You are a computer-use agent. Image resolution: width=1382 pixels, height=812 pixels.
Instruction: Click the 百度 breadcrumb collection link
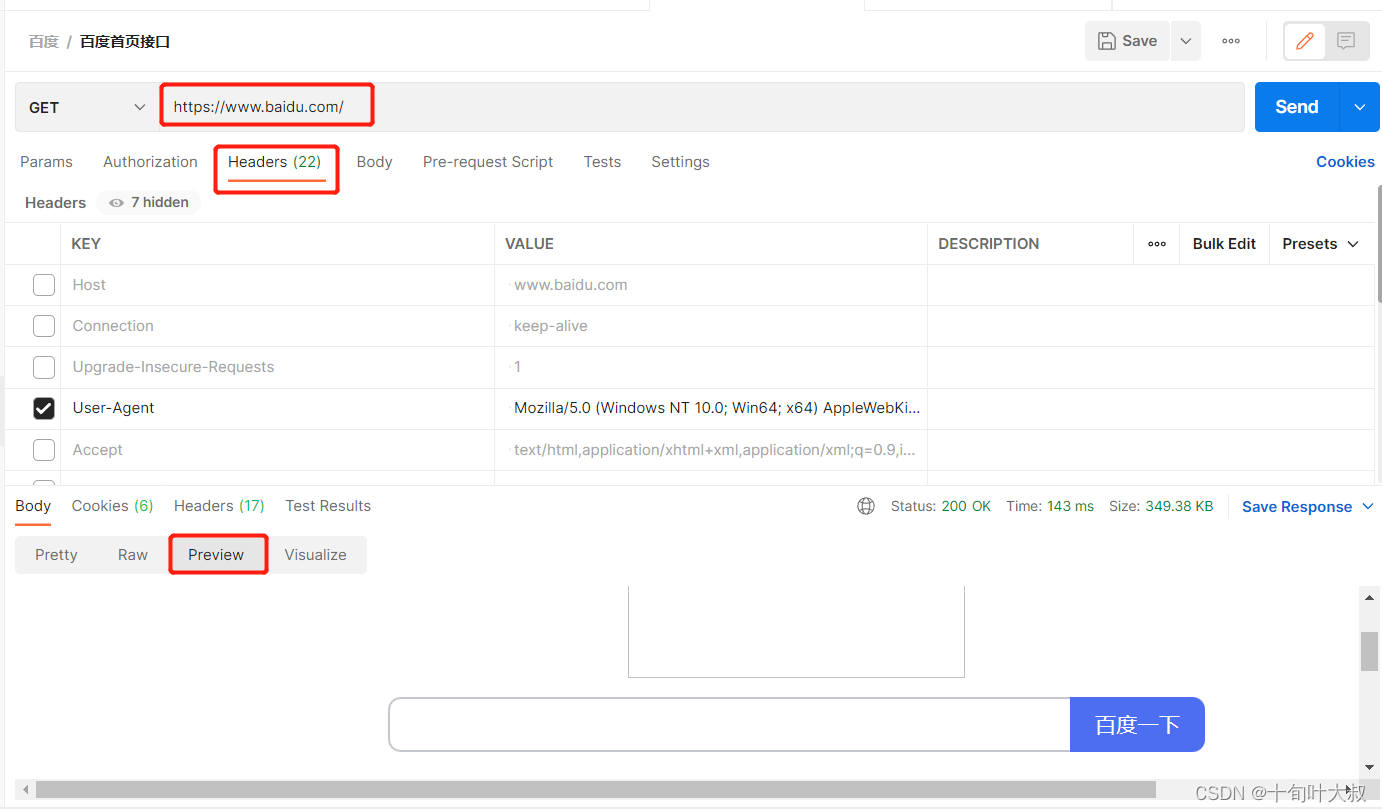click(43, 41)
